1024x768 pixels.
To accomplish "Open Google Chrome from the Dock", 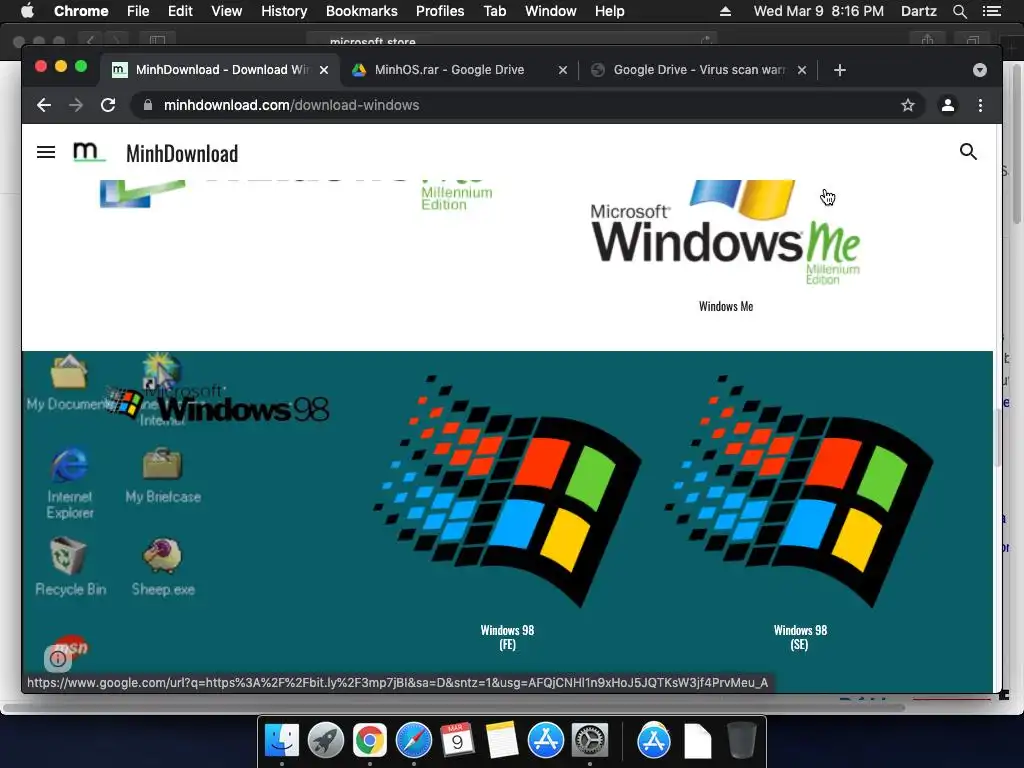I will [x=370, y=741].
